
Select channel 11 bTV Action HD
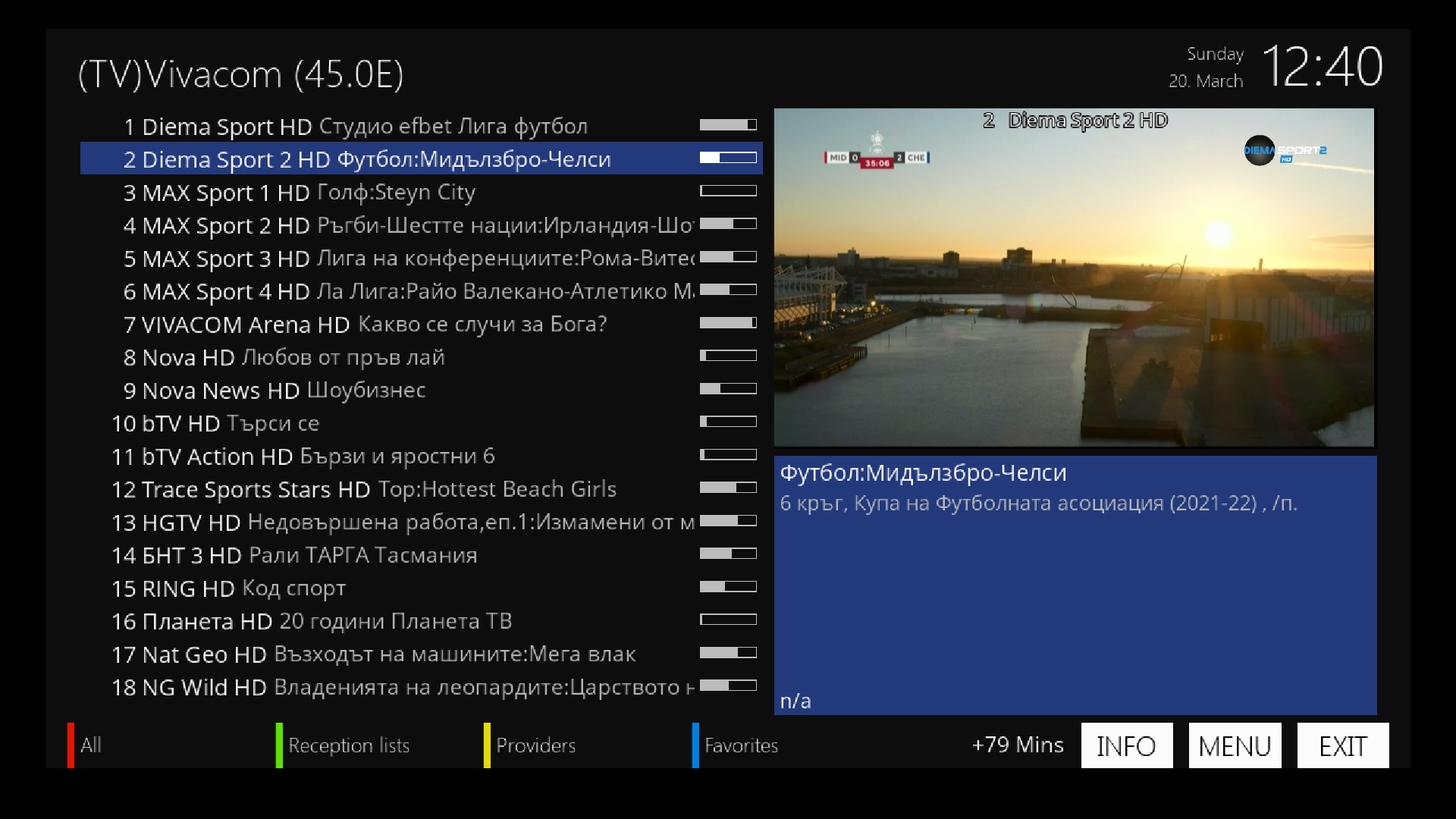(x=421, y=456)
